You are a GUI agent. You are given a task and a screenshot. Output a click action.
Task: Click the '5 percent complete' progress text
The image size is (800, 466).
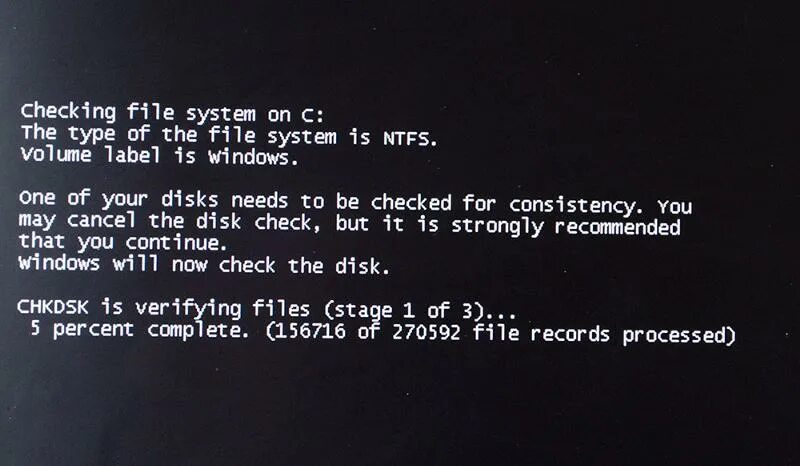(139, 330)
